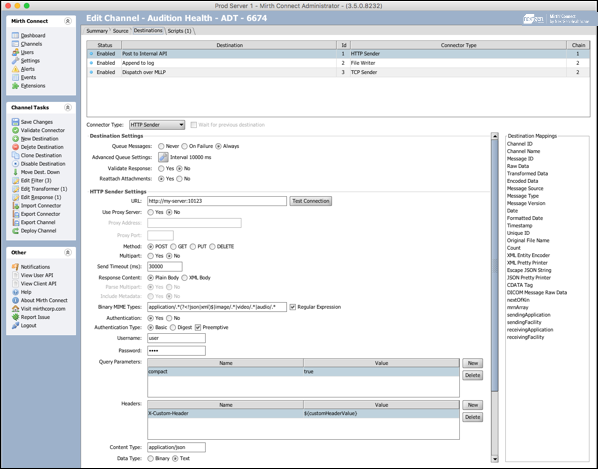
Task: Switch to the Scripts (1) tab
Action: 180,31
